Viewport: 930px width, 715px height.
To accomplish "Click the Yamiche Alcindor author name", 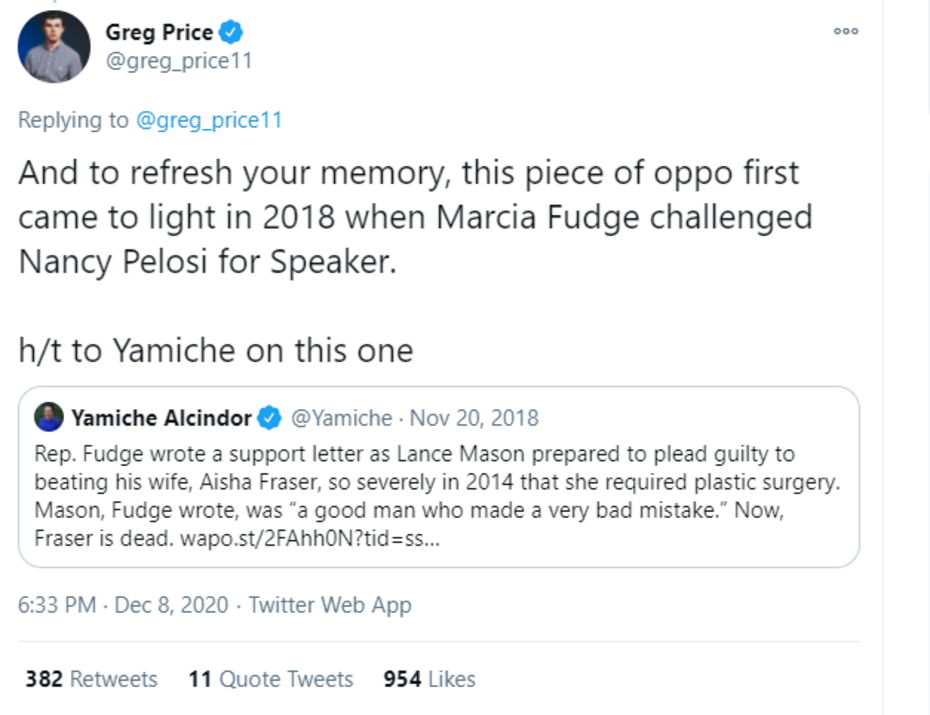I will (160, 417).
